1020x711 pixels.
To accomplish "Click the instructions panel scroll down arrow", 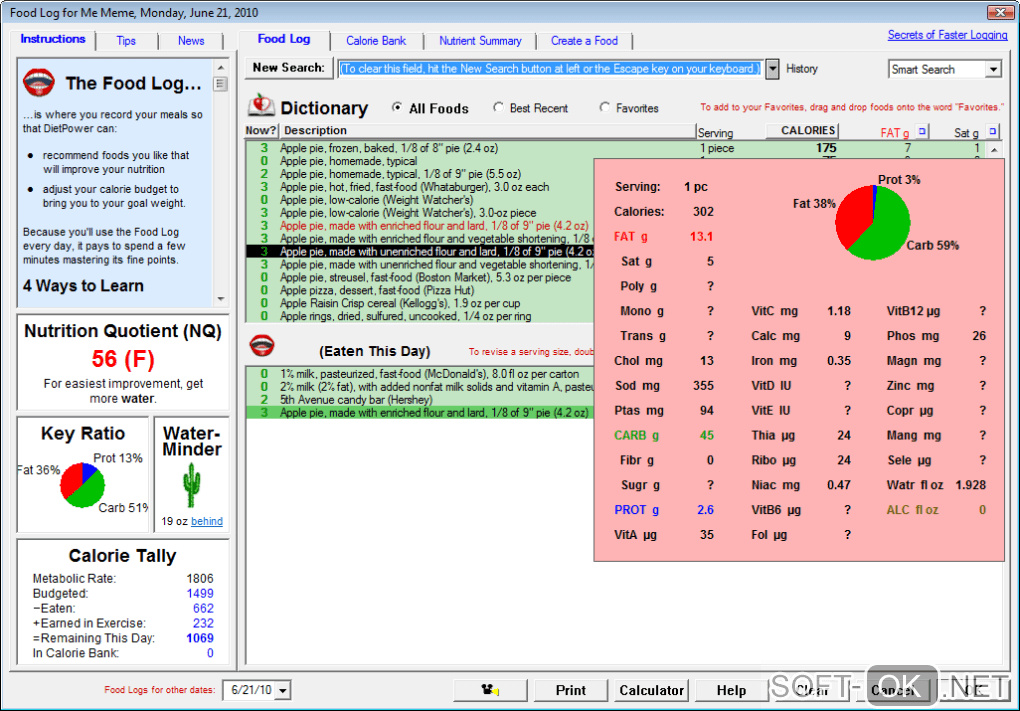I will click(221, 299).
